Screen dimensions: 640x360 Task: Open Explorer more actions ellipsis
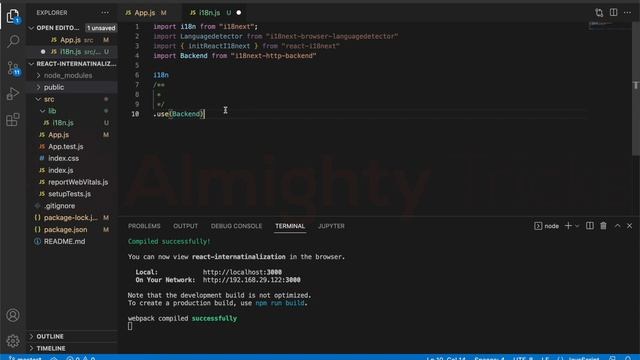coord(105,13)
